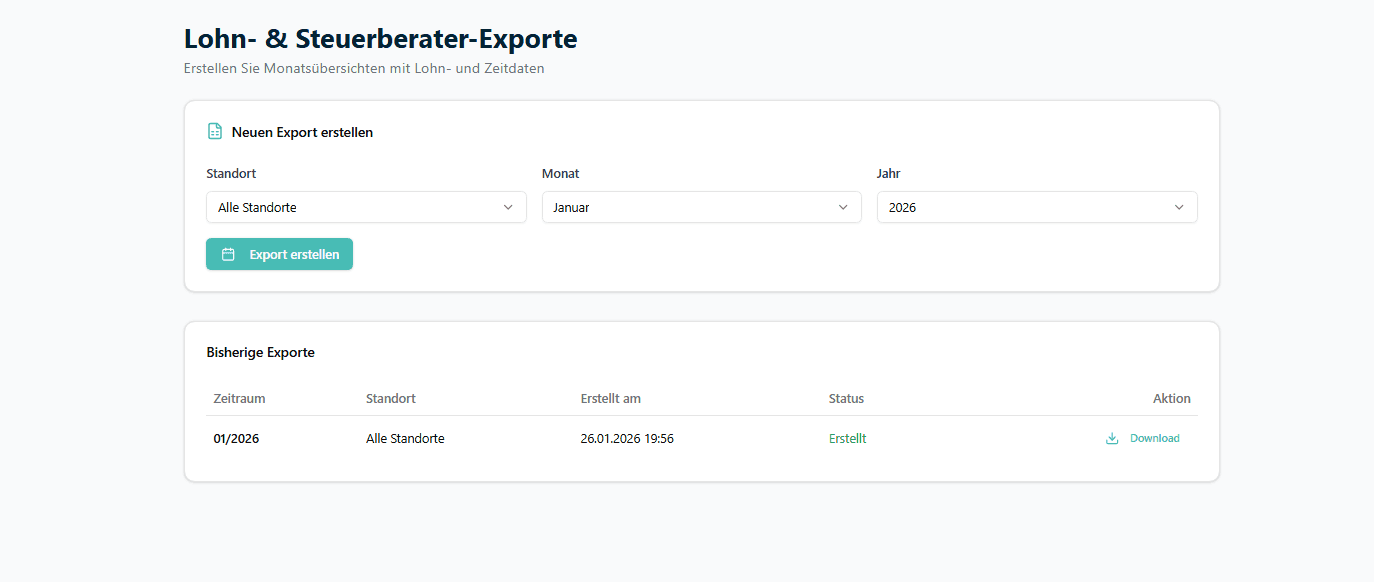Click the chevron arrow on the Standort selector

tap(508, 207)
